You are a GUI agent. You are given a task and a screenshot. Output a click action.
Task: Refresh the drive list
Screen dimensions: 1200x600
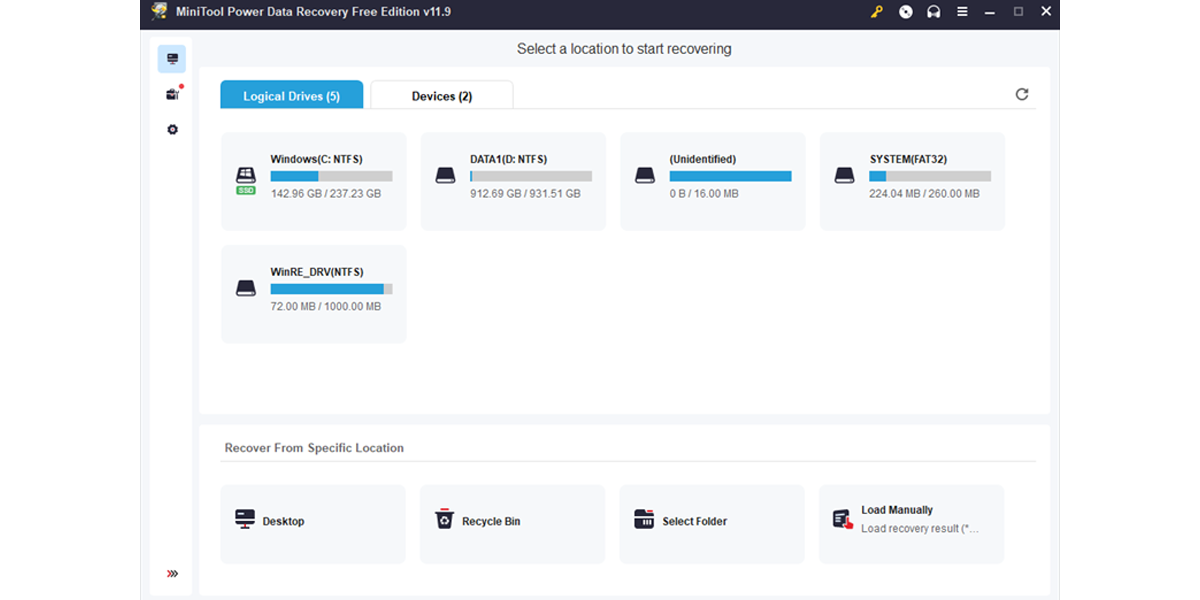pos(1021,93)
